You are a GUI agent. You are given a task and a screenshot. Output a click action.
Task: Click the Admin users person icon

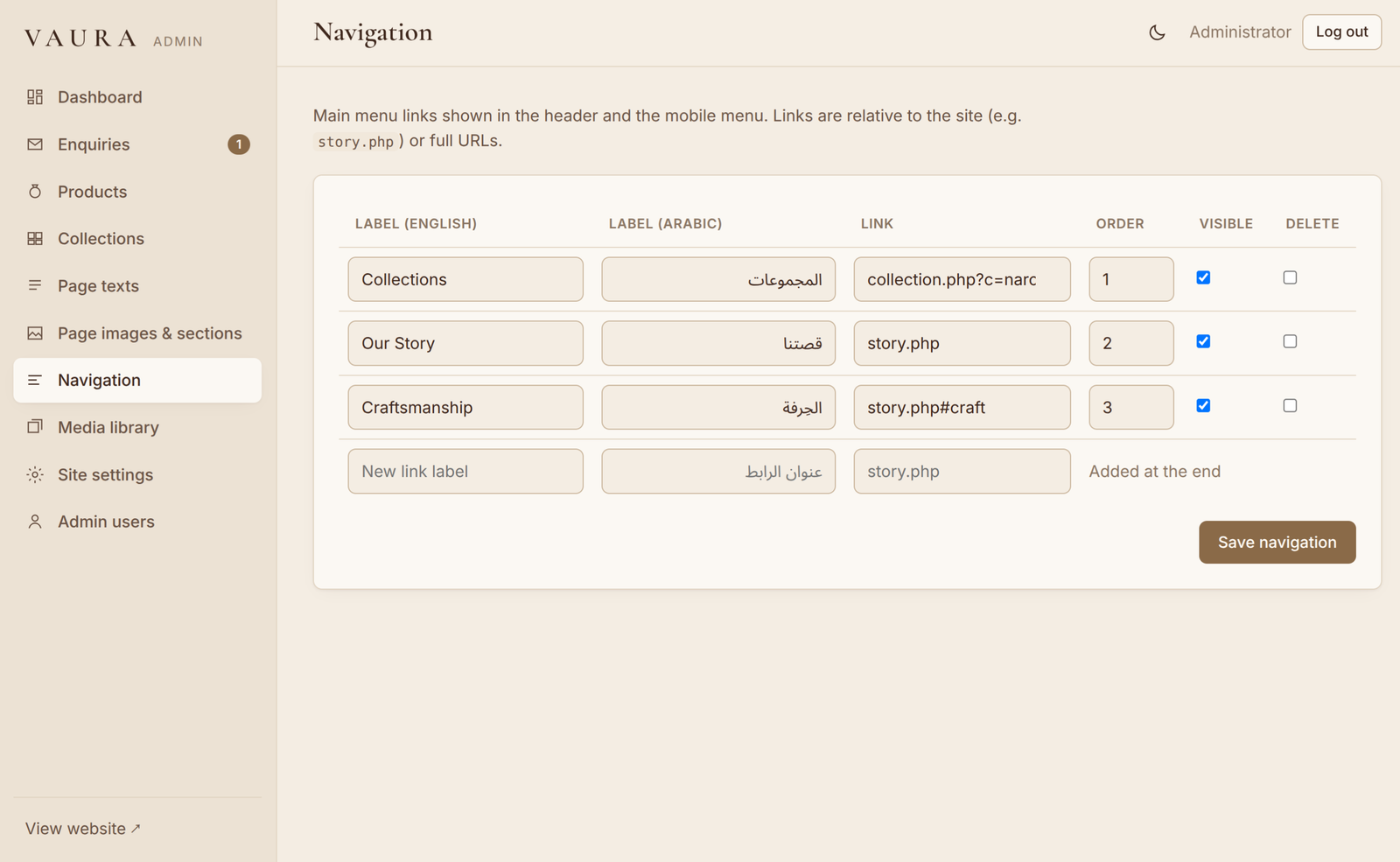click(x=35, y=522)
